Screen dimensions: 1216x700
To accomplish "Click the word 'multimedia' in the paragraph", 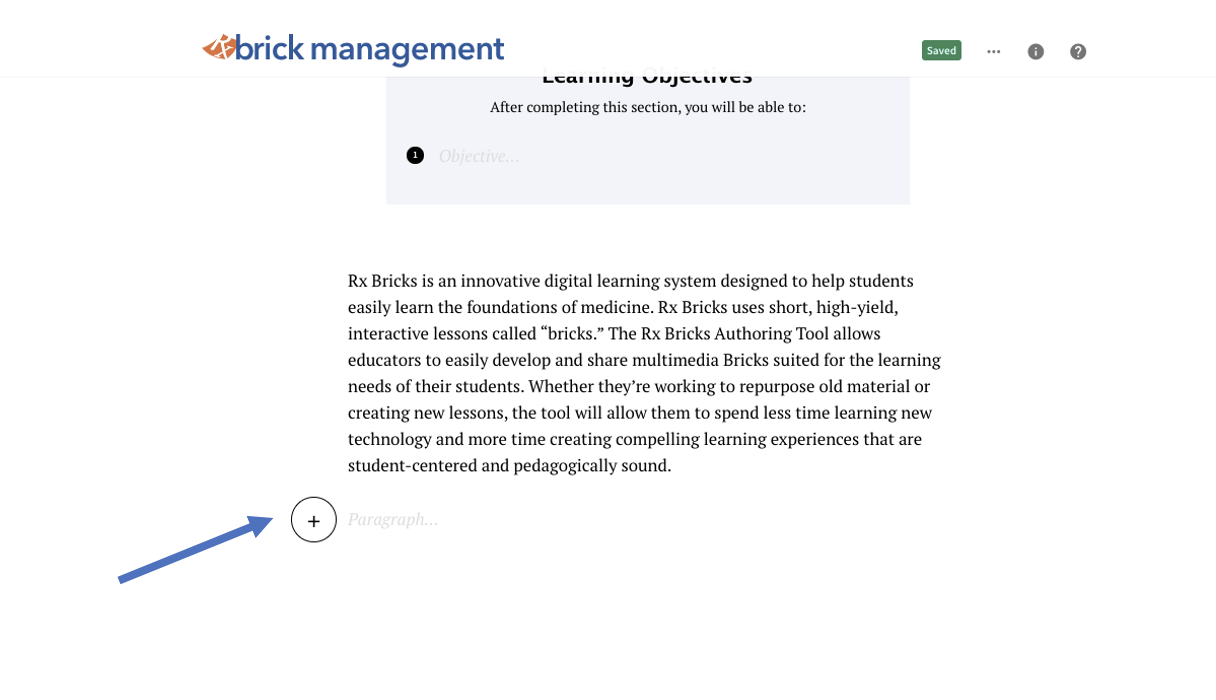I will coord(676,360).
